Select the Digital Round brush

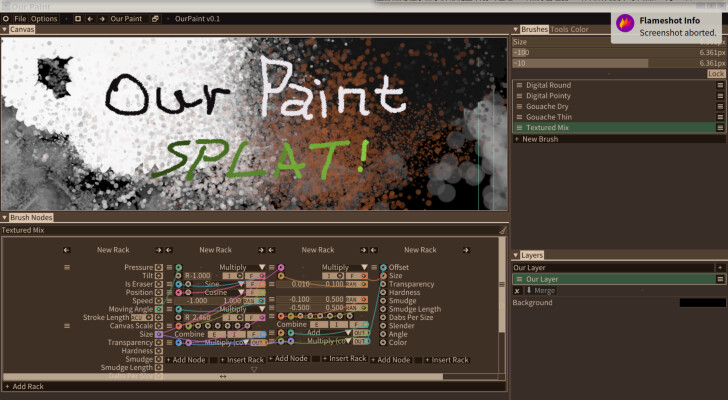tap(619, 85)
